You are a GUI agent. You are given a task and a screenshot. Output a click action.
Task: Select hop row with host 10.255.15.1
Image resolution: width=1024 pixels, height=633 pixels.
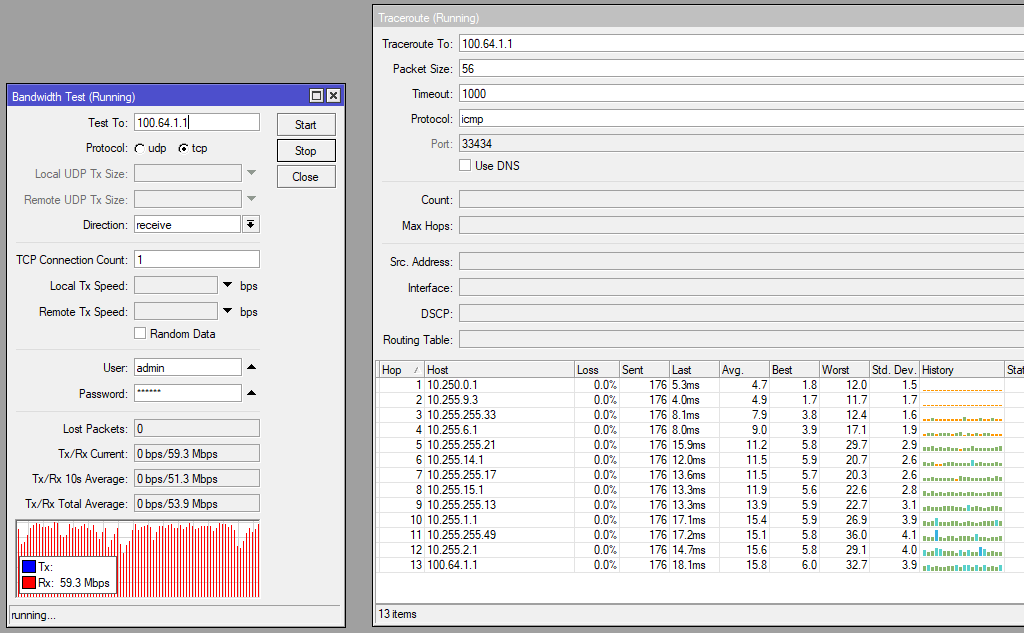click(700, 490)
